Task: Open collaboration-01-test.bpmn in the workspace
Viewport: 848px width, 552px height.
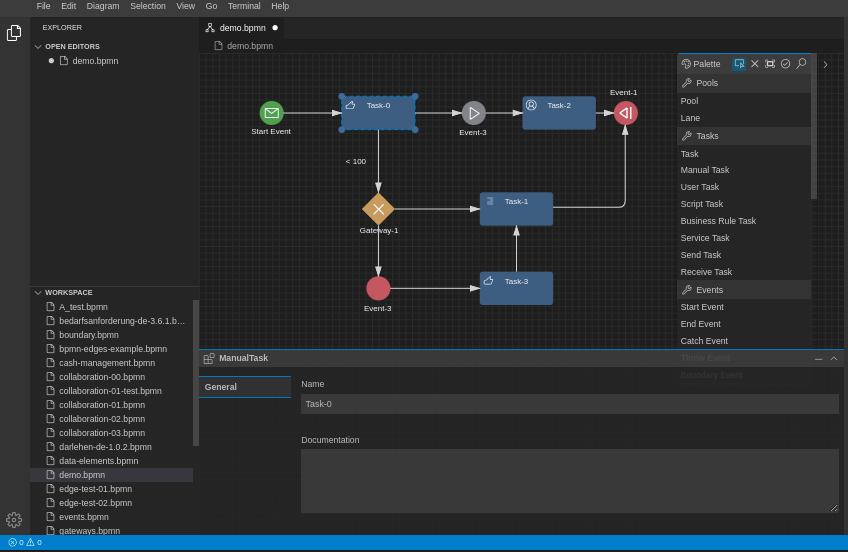Action: [x=111, y=391]
